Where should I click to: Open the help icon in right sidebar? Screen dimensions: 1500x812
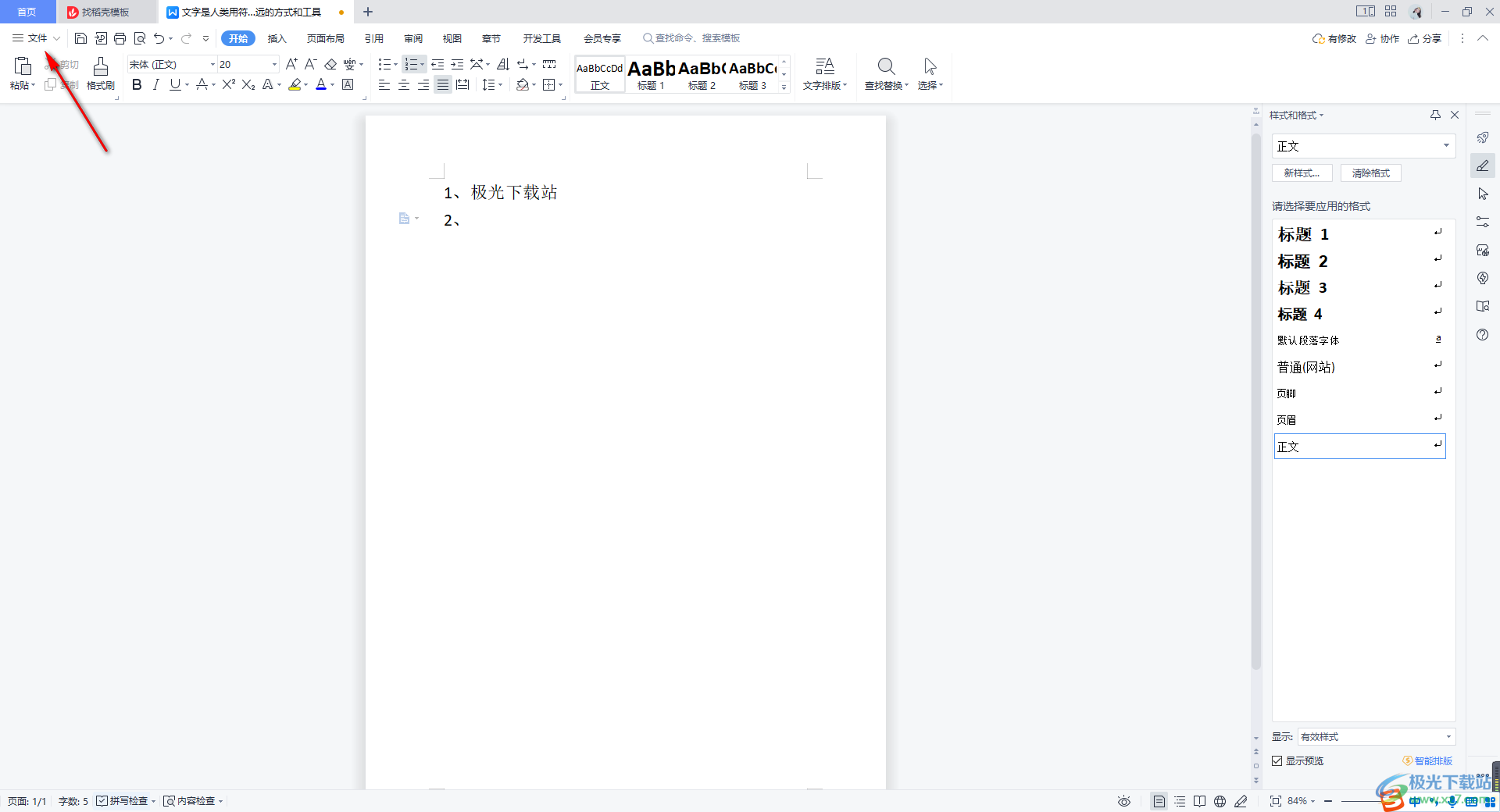[x=1482, y=334]
